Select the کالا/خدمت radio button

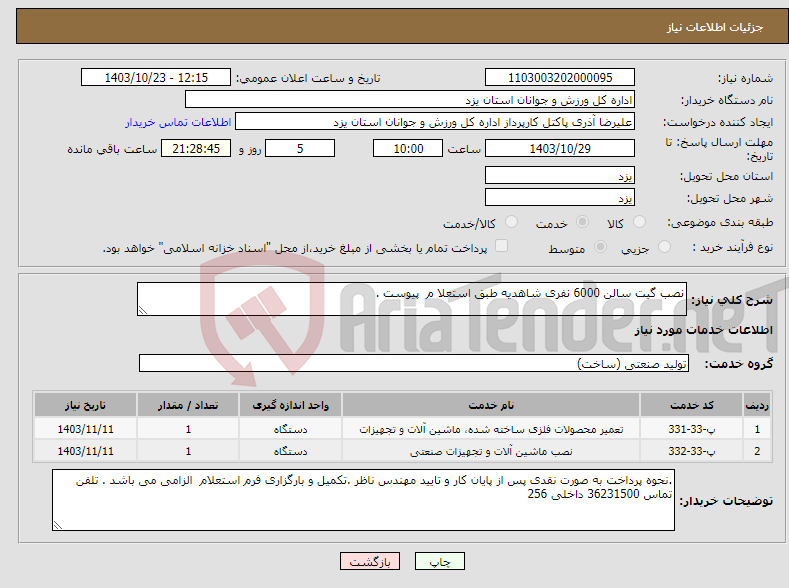[x=511, y=222]
